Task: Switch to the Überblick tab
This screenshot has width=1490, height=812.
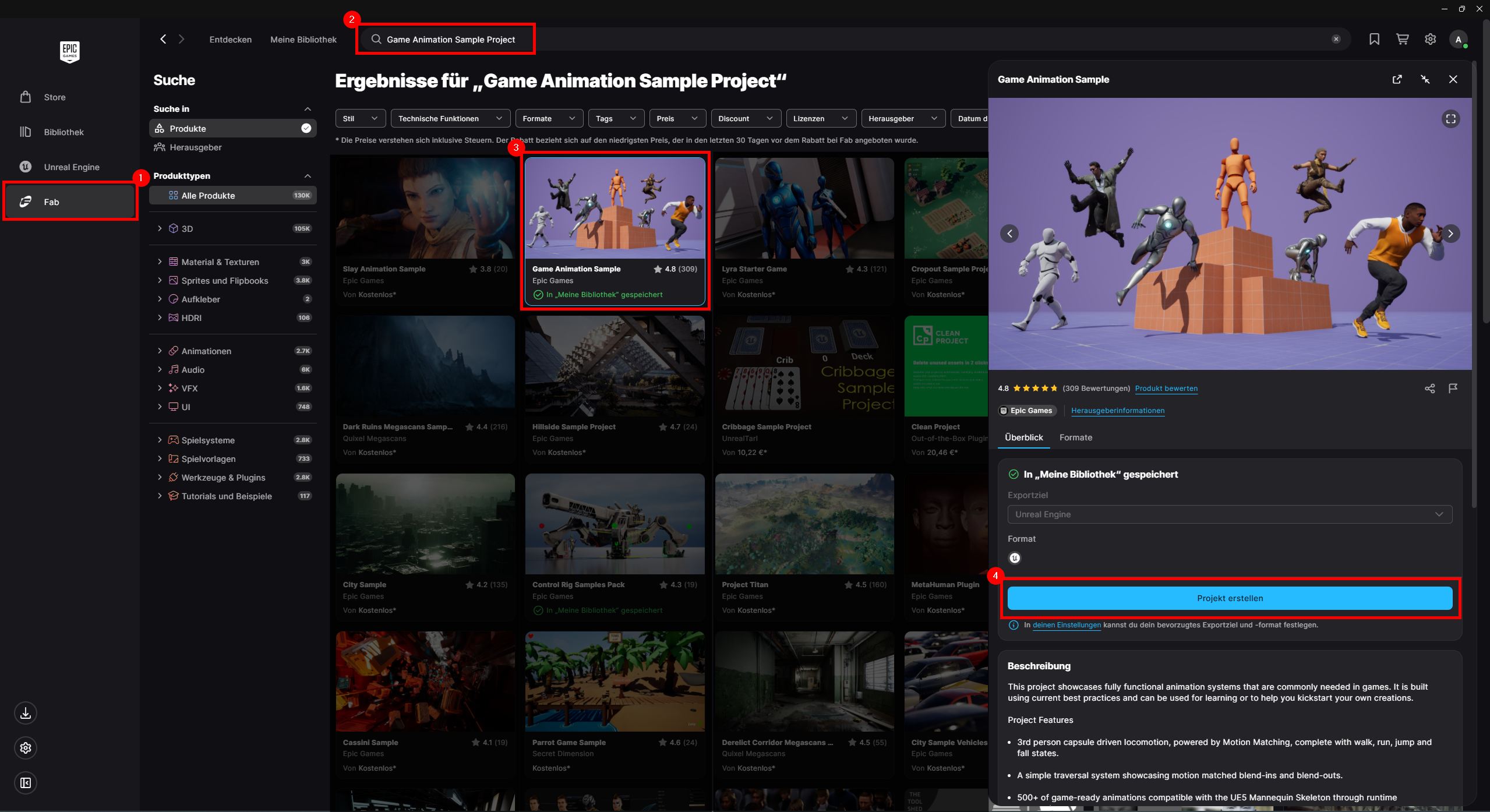Action: tap(1023, 437)
